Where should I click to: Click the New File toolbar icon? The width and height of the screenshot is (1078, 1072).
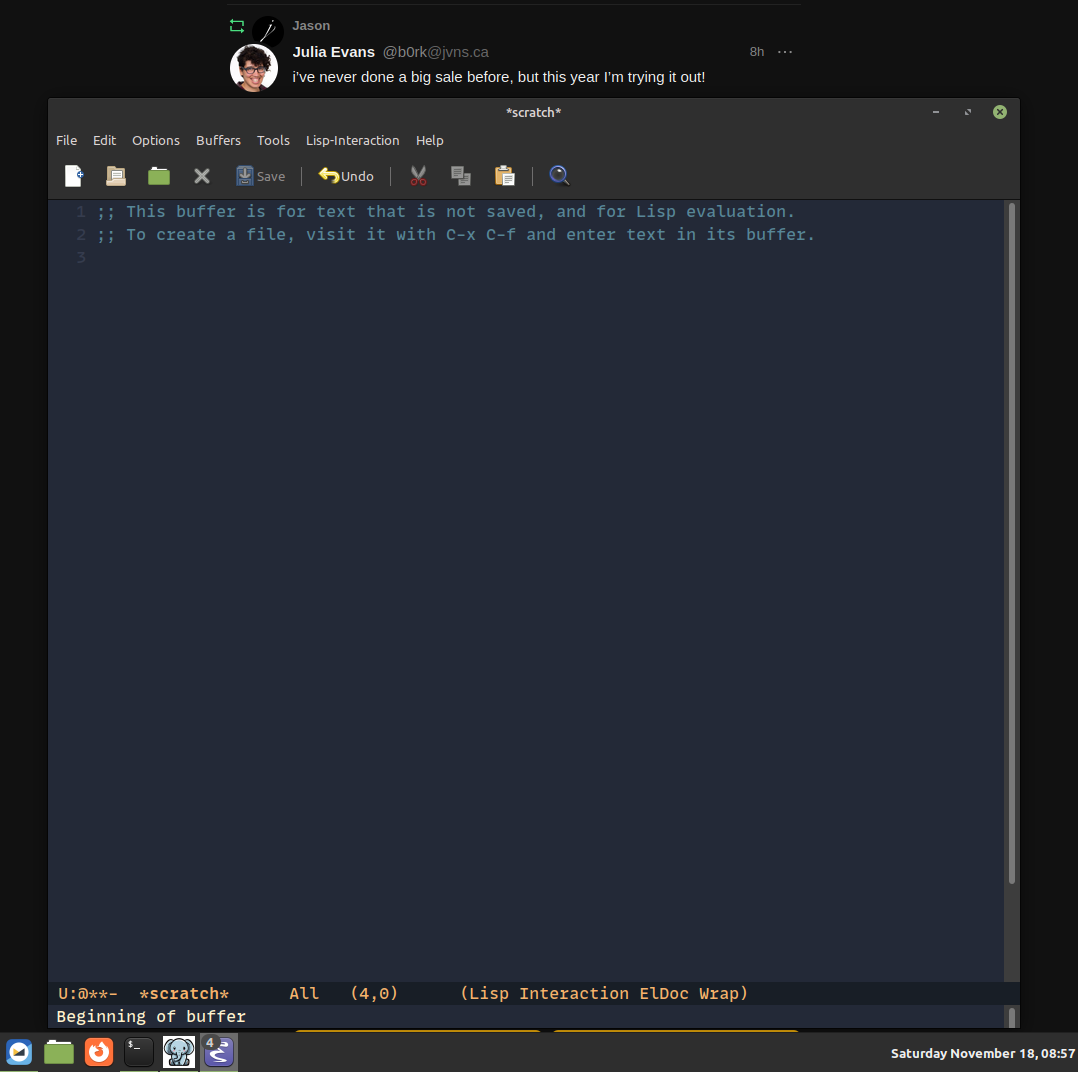pos(74,176)
